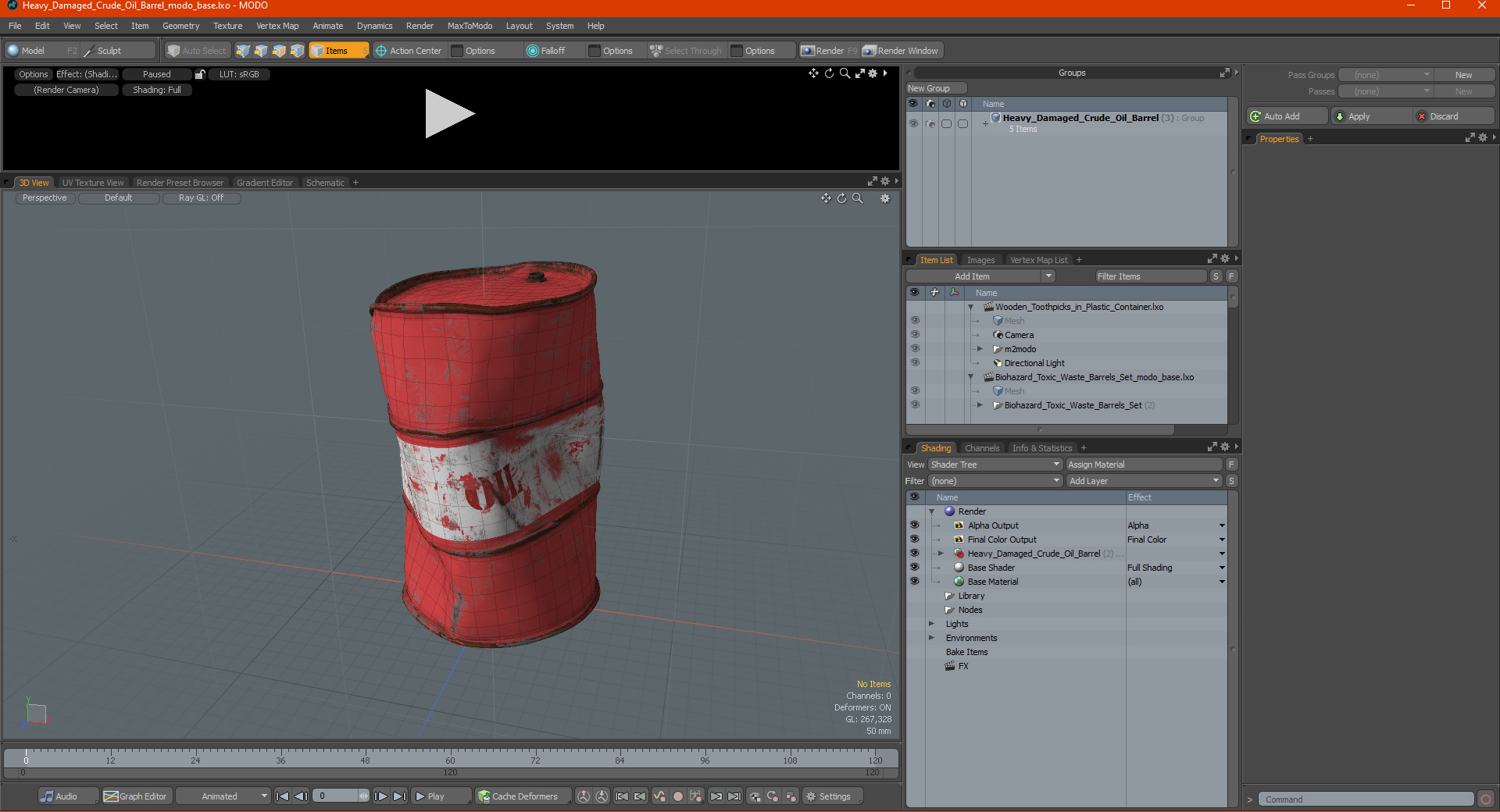Open the Geometry menu

(x=180, y=26)
